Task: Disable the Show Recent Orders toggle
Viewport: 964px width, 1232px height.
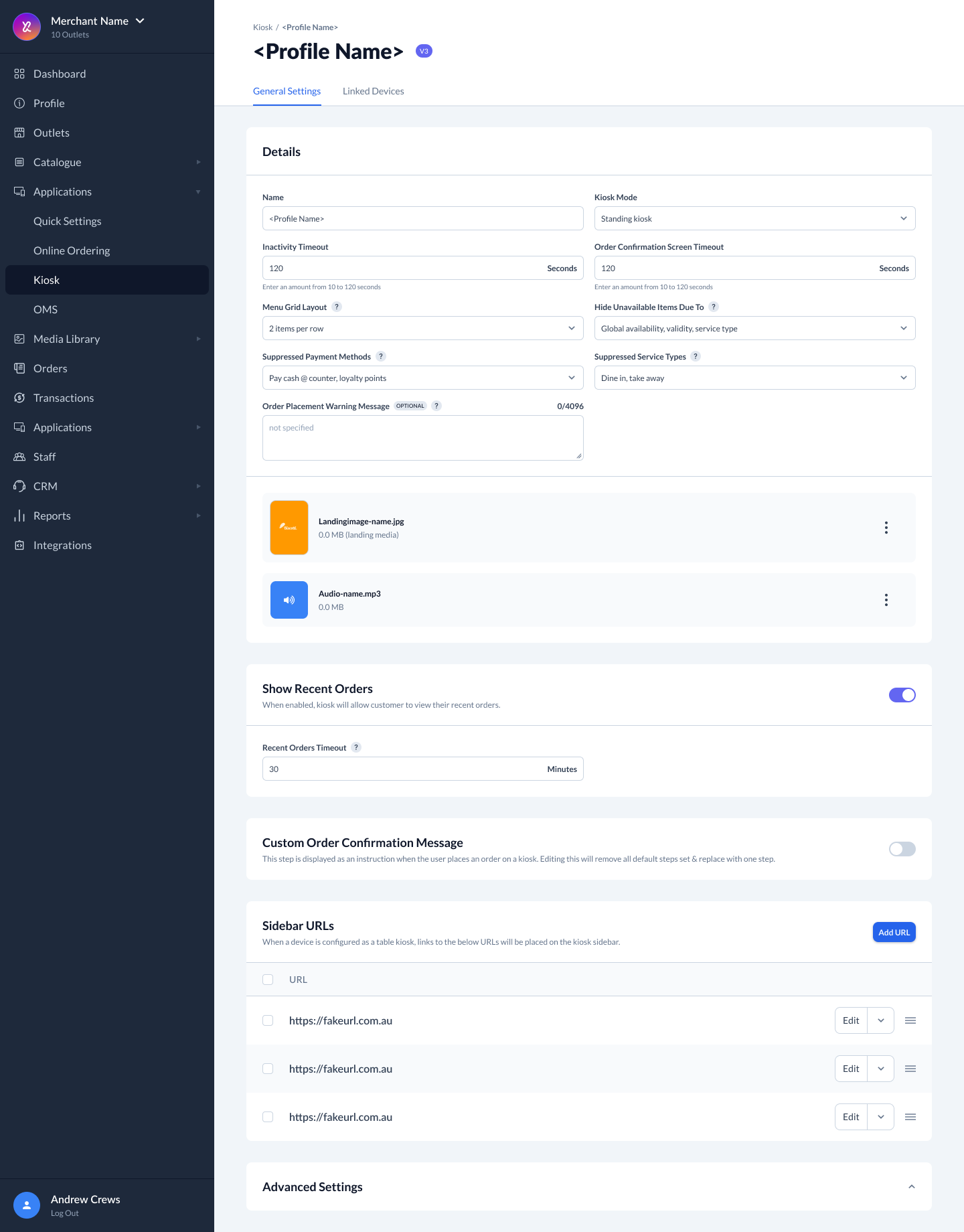Action: point(902,695)
